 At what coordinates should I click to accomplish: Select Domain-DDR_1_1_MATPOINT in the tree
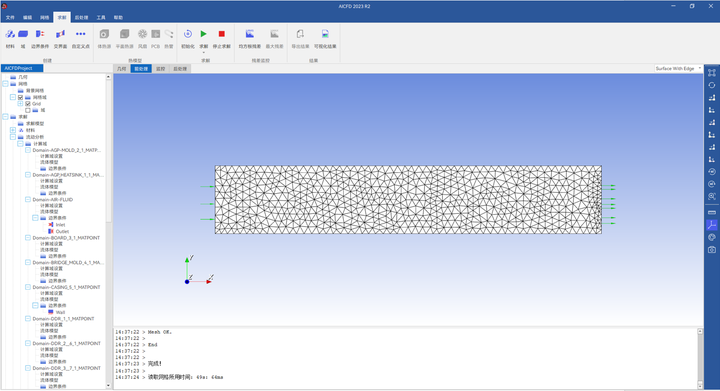(63, 318)
